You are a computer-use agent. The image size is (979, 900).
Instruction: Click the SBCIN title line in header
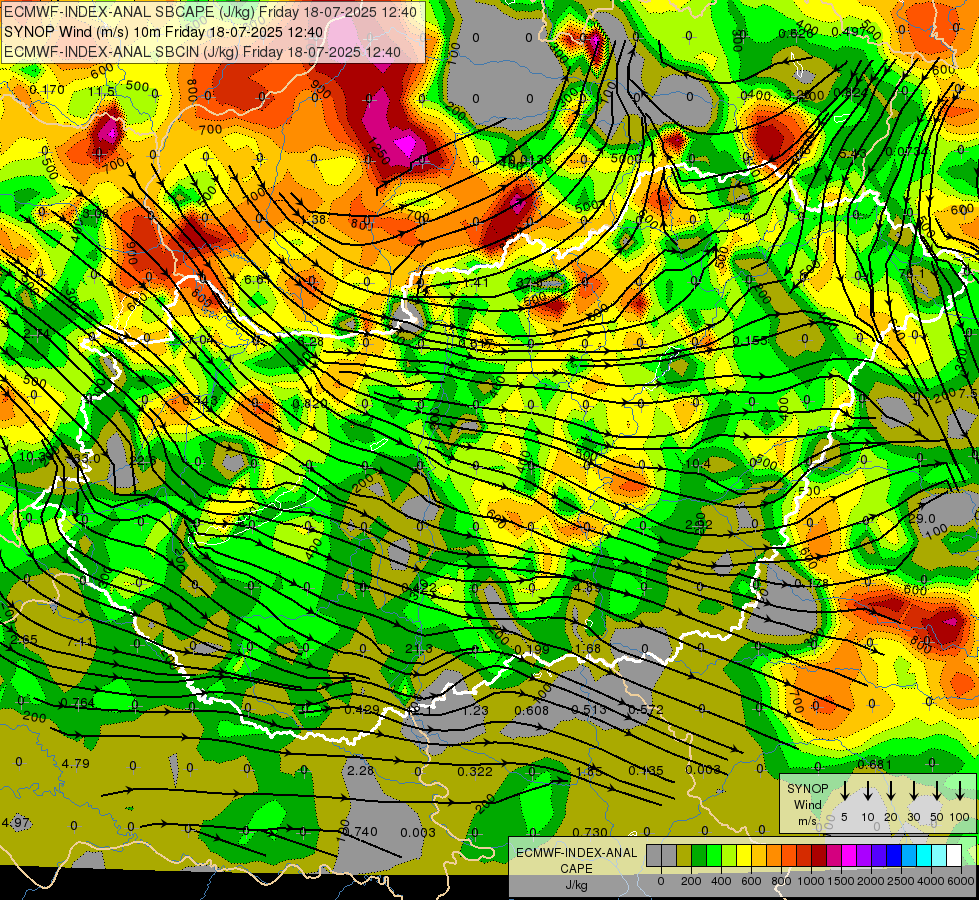coord(202,52)
